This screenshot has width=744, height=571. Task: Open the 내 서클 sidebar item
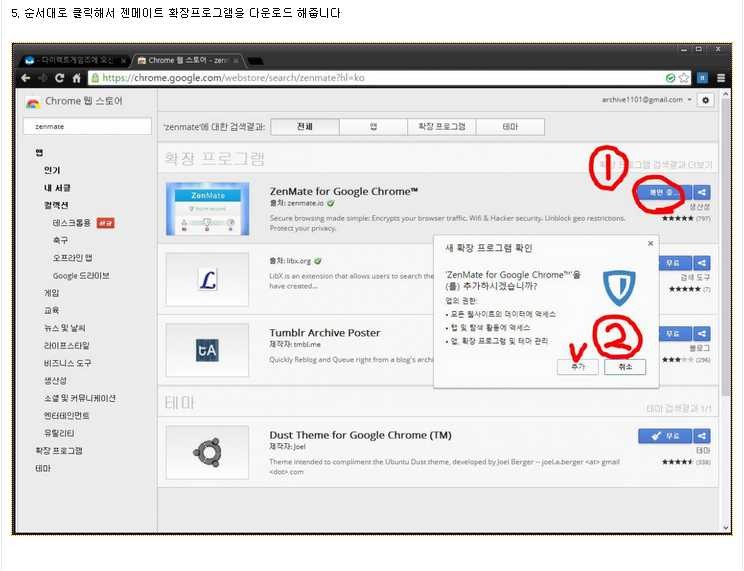click(x=57, y=187)
